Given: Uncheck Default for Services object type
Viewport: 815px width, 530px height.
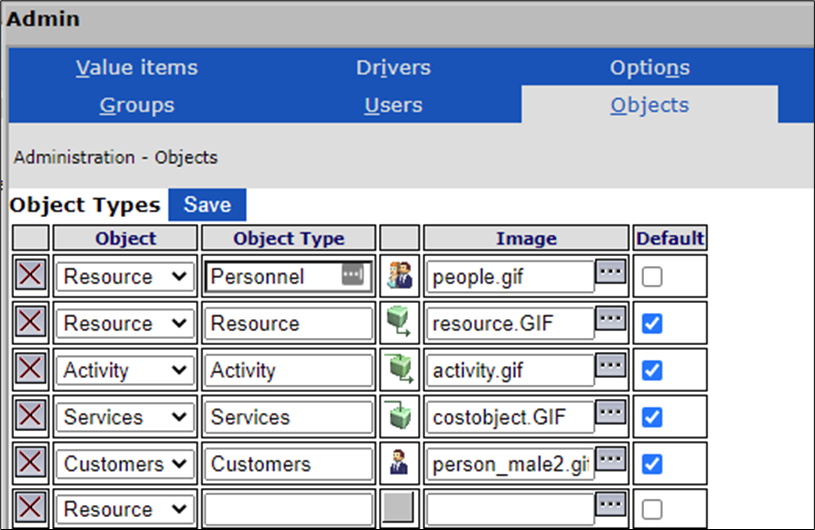Looking at the screenshot, I should click(652, 418).
